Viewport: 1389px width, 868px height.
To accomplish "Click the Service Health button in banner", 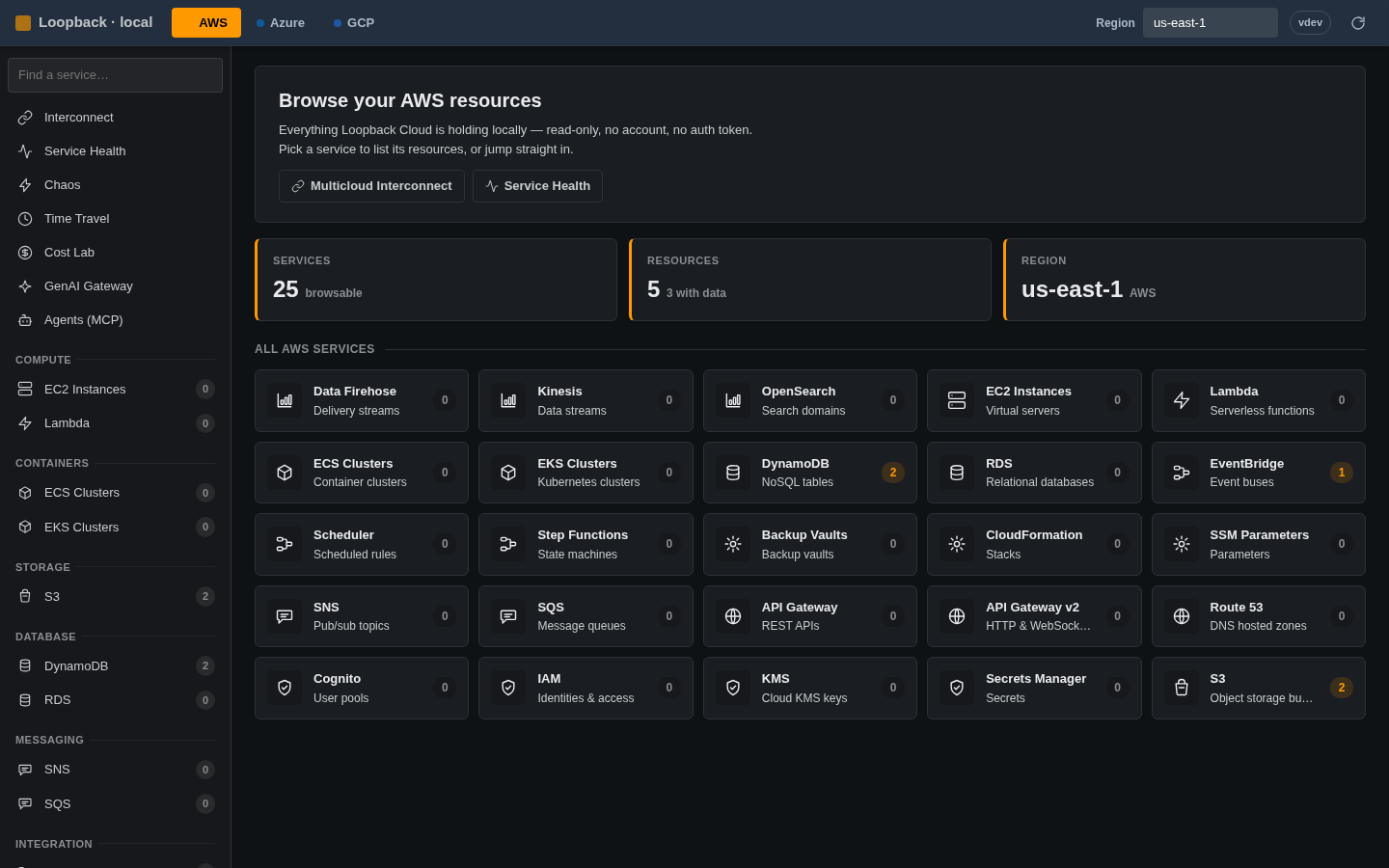I will coord(537,186).
